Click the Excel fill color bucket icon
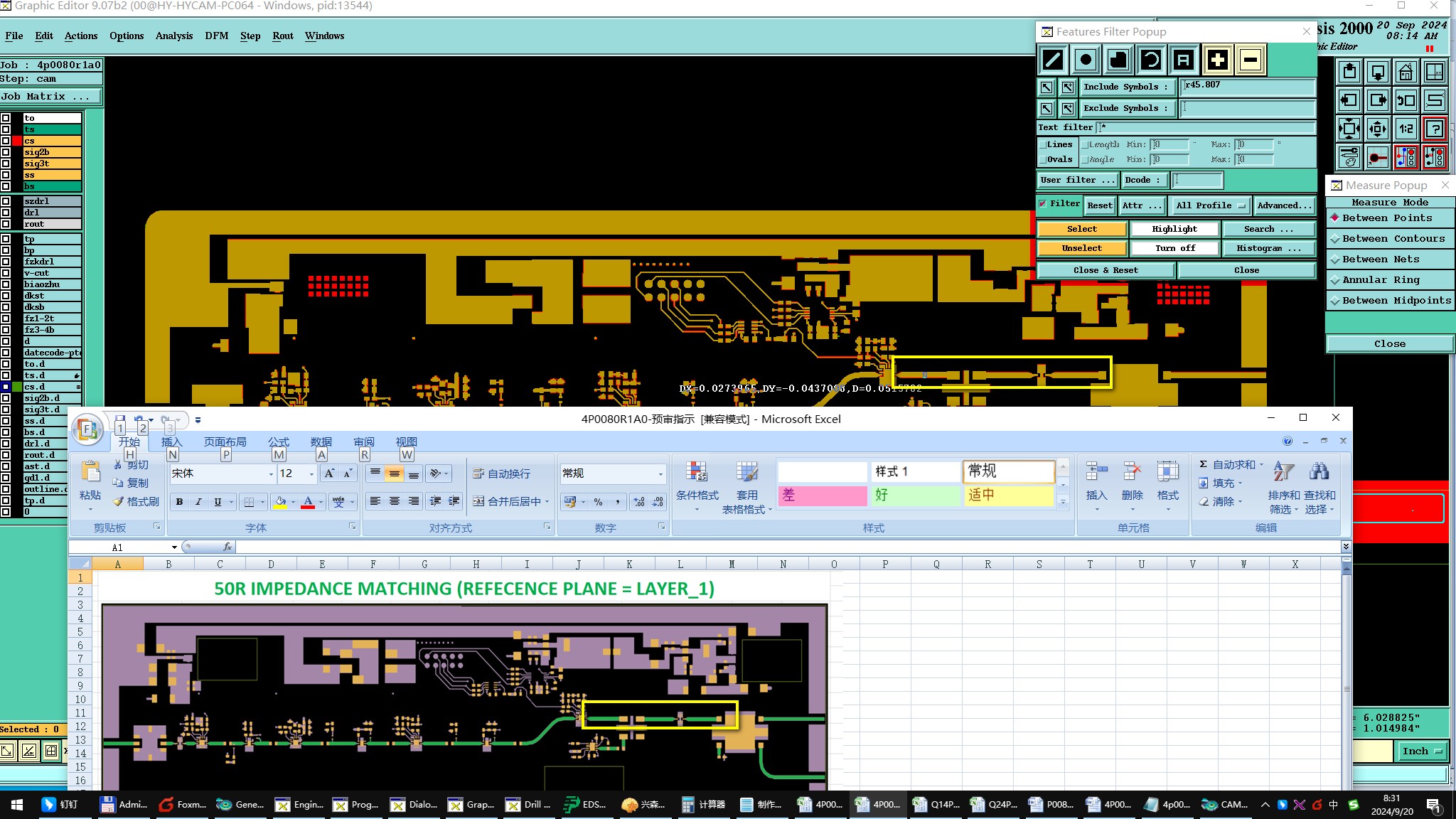Screen dimensions: 1456x819 click(x=280, y=502)
